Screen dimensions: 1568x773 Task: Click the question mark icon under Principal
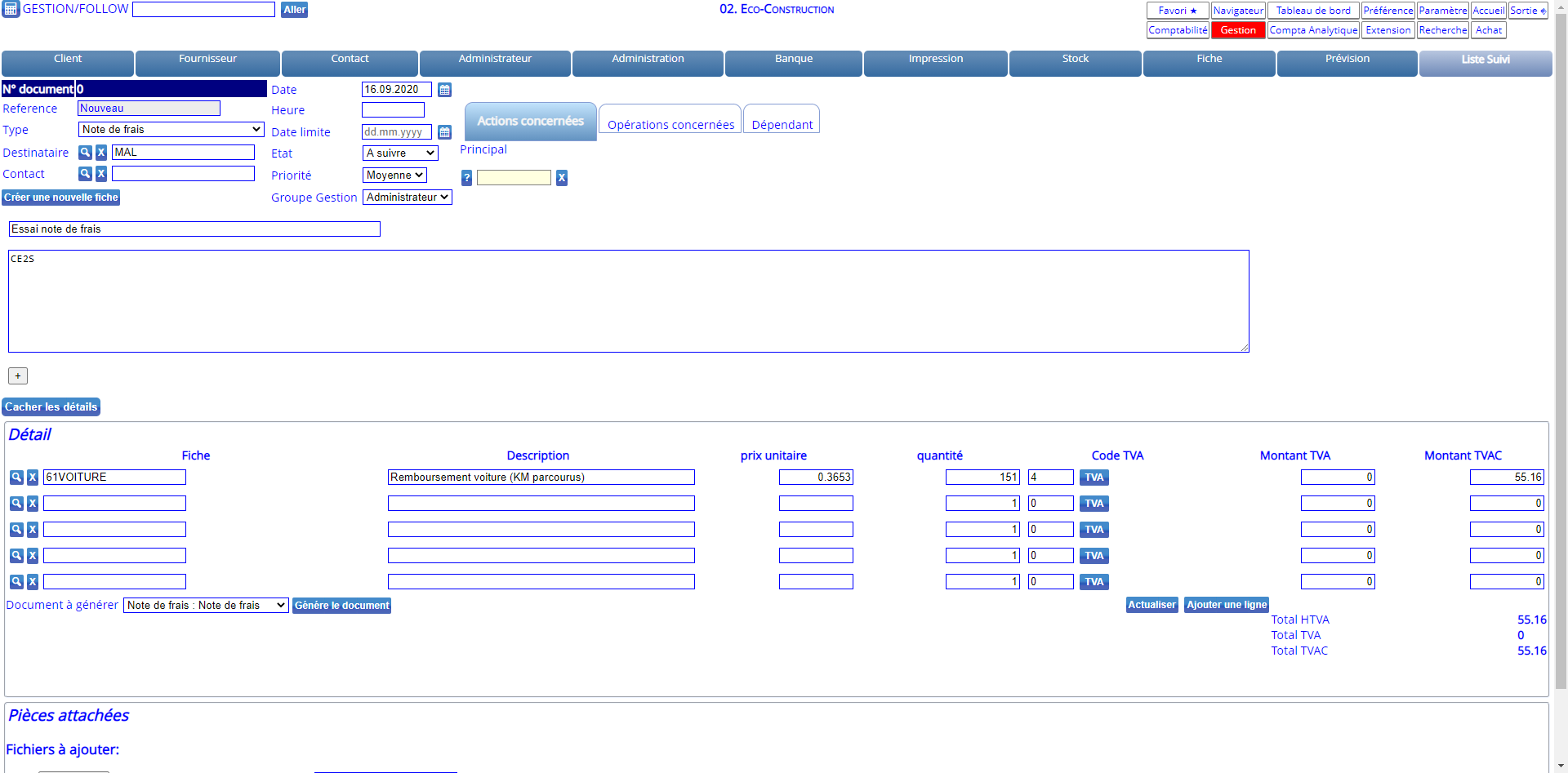466,178
